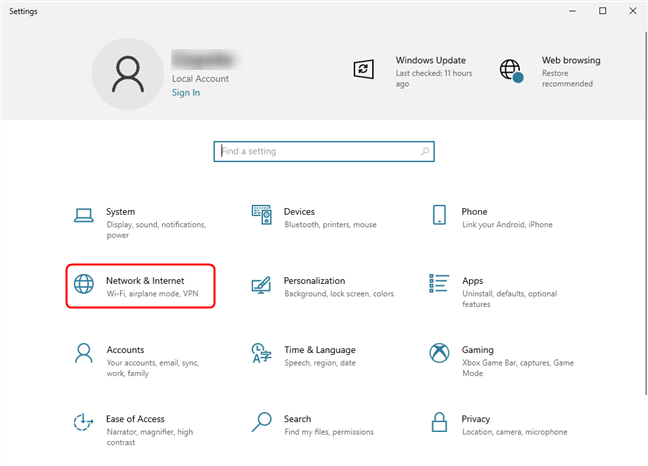
Task: Open Web browsing Restore recommended text
Action: (567, 78)
